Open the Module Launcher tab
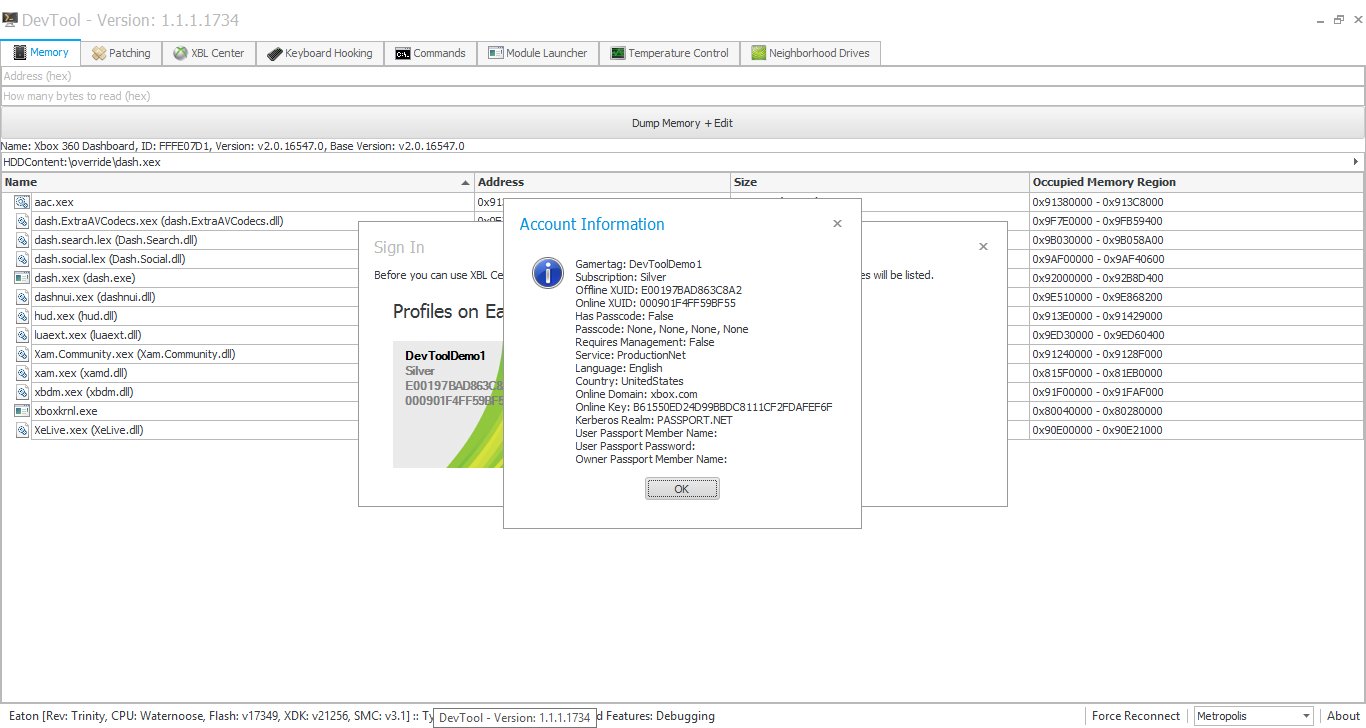Viewport: 1366px width, 728px height. click(x=538, y=53)
